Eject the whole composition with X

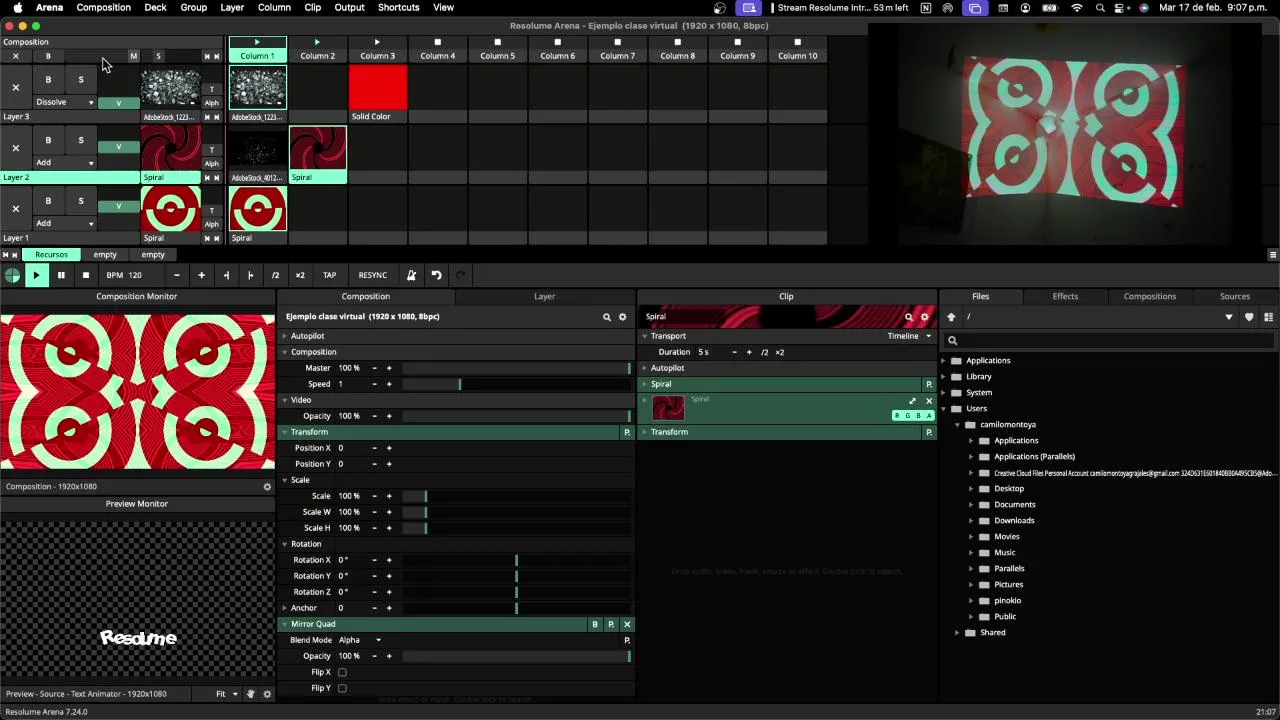(x=15, y=56)
